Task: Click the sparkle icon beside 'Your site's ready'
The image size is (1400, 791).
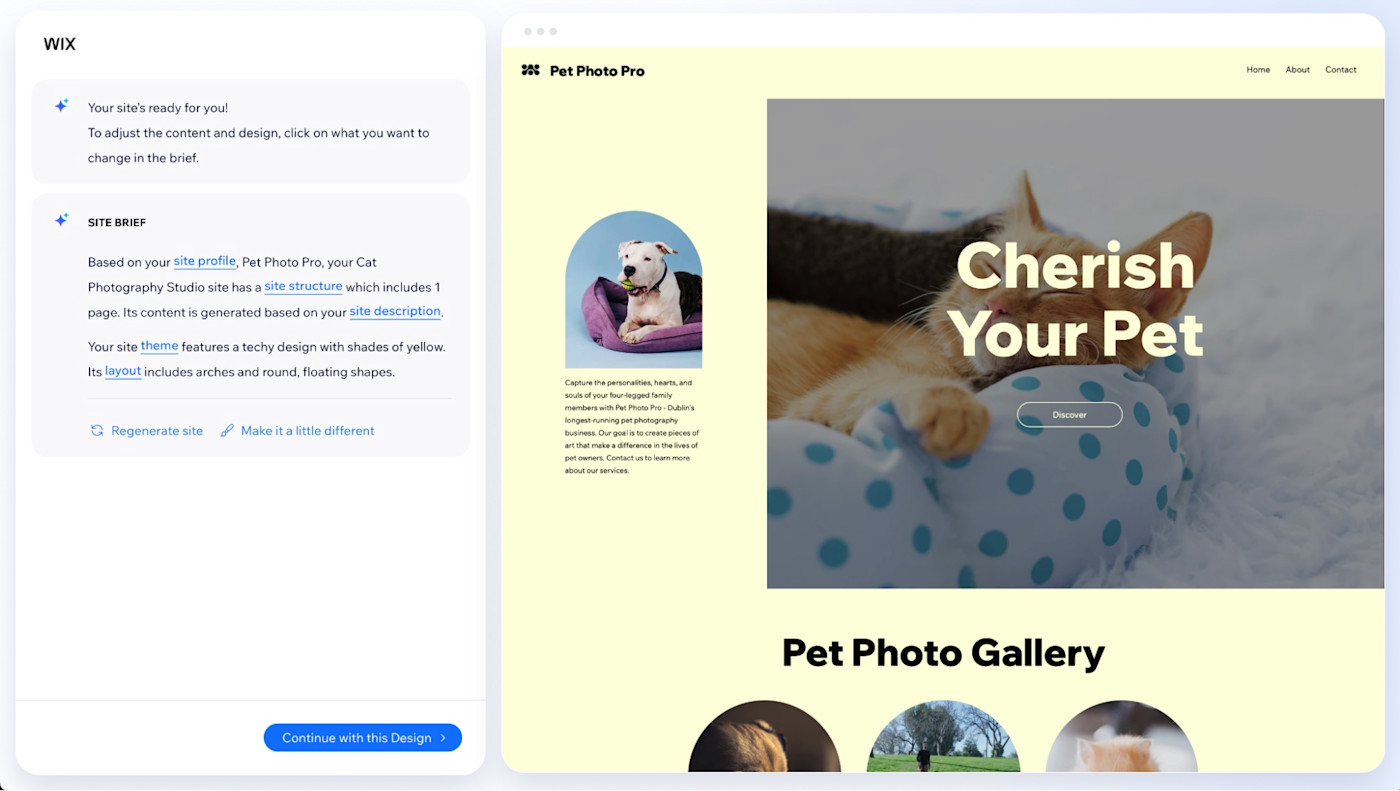Action: tap(61, 105)
